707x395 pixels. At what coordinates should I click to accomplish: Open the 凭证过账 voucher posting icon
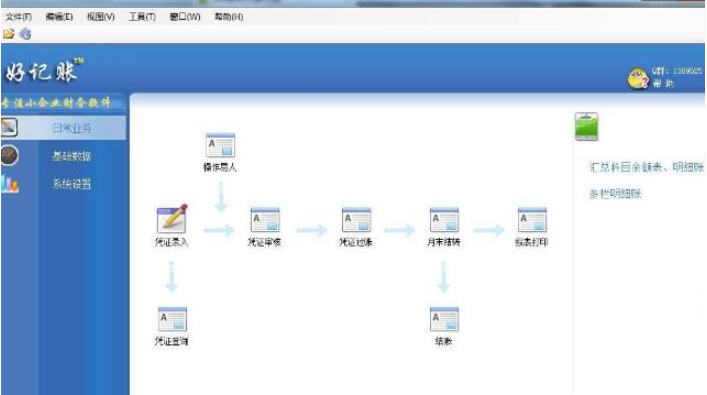(356, 220)
